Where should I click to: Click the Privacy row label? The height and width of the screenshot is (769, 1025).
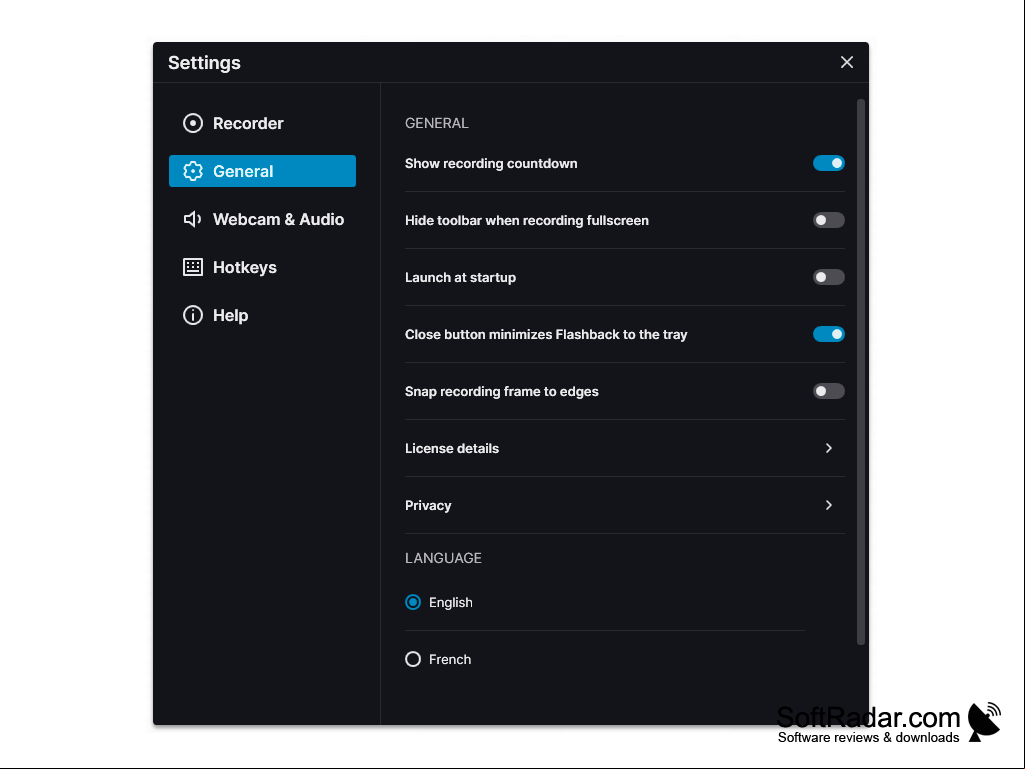click(428, 505)
